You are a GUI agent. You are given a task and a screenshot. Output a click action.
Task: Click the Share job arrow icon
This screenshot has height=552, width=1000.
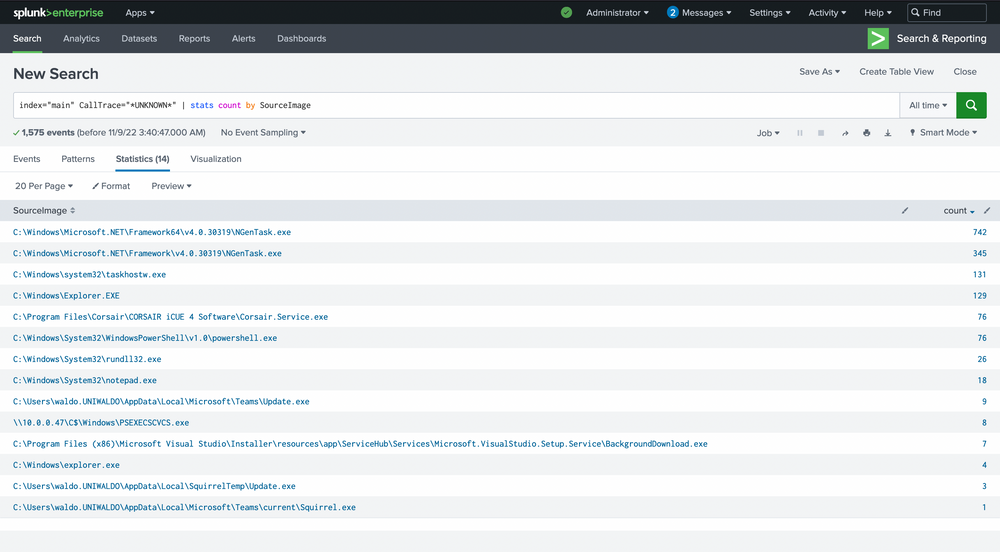click(845, 133)
